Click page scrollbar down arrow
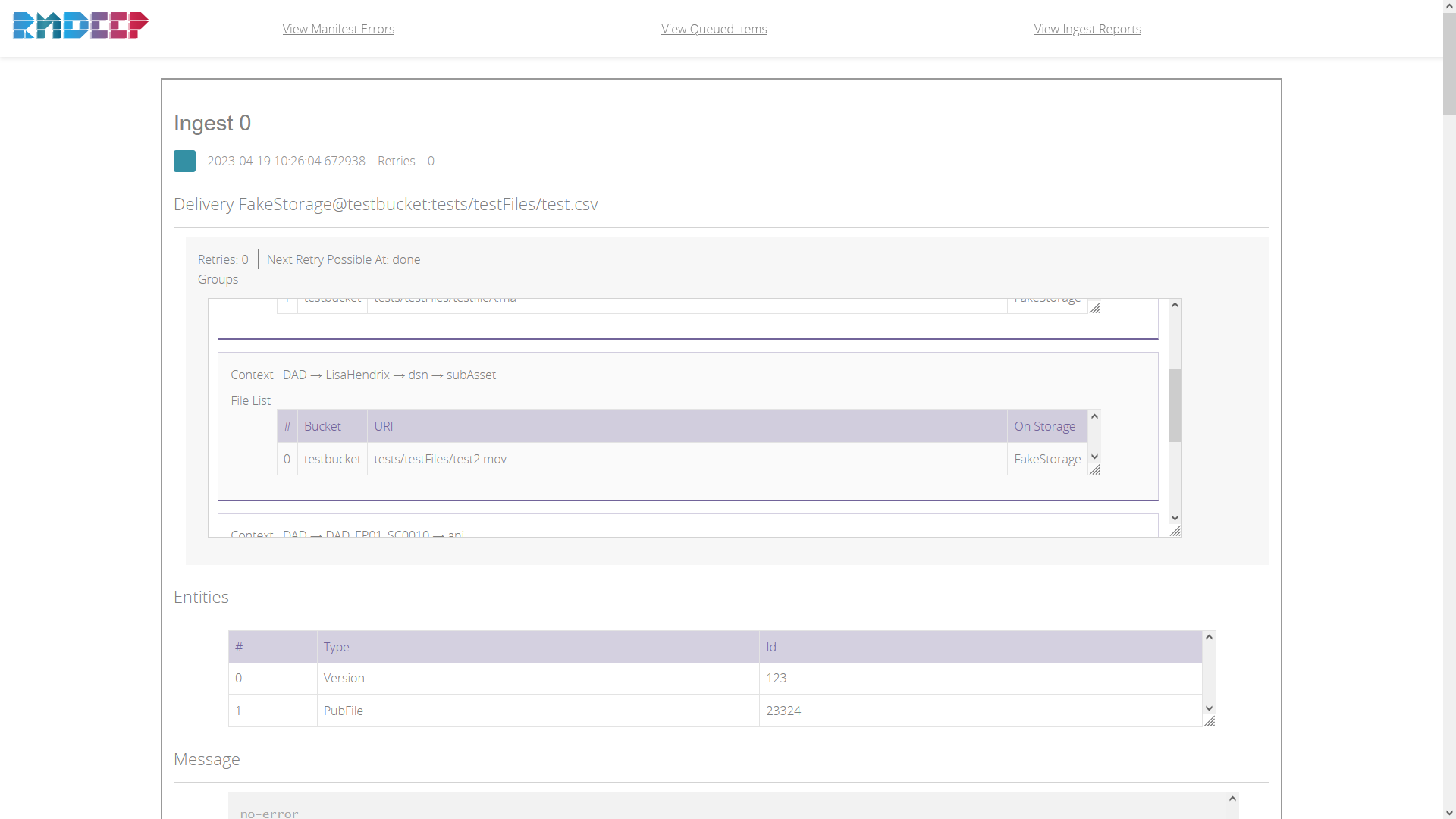The width and height of the screenshot is (1456, 819). point(1449,812)
